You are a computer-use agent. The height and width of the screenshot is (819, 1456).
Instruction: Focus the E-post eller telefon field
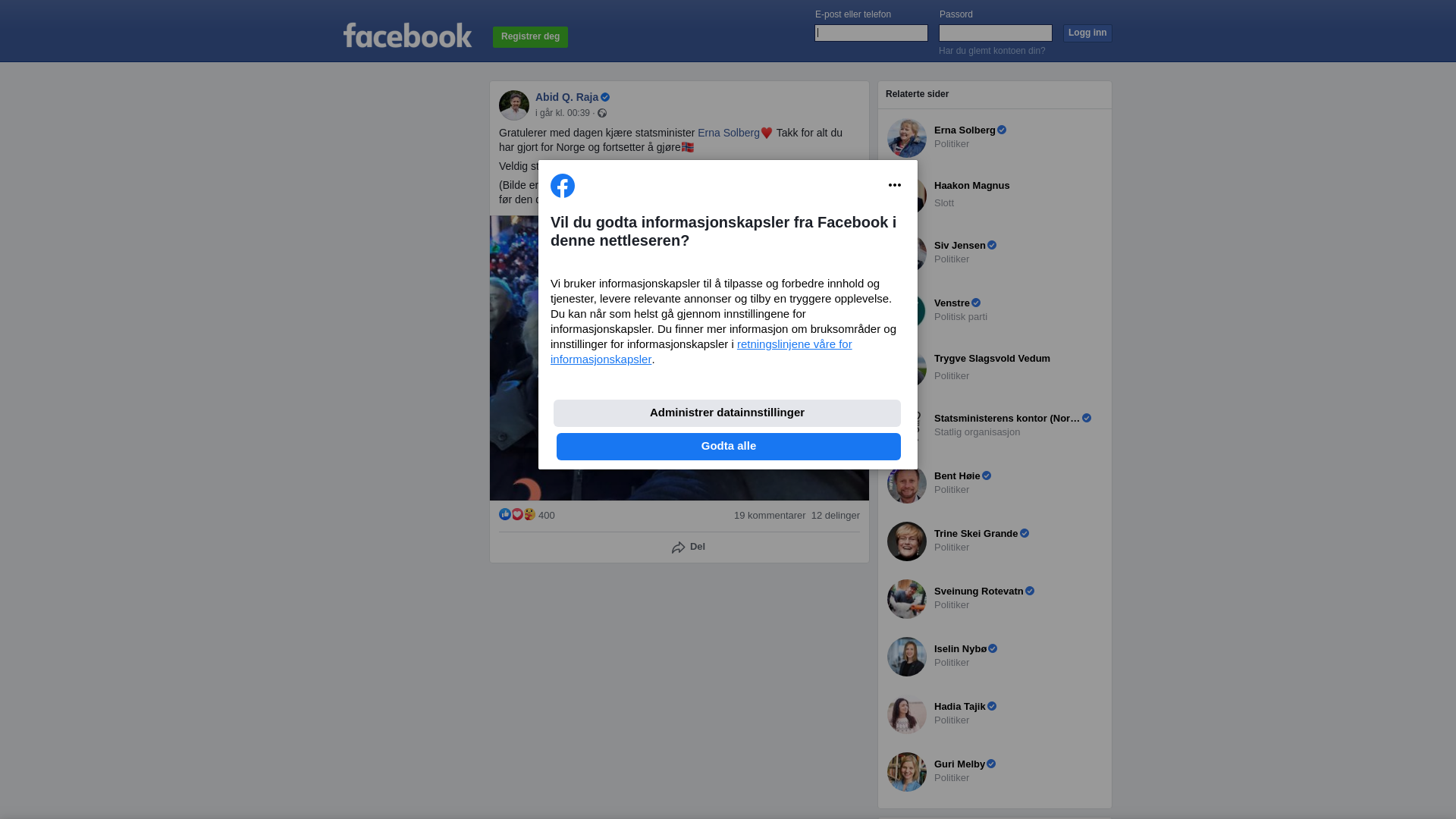[871, 33]
